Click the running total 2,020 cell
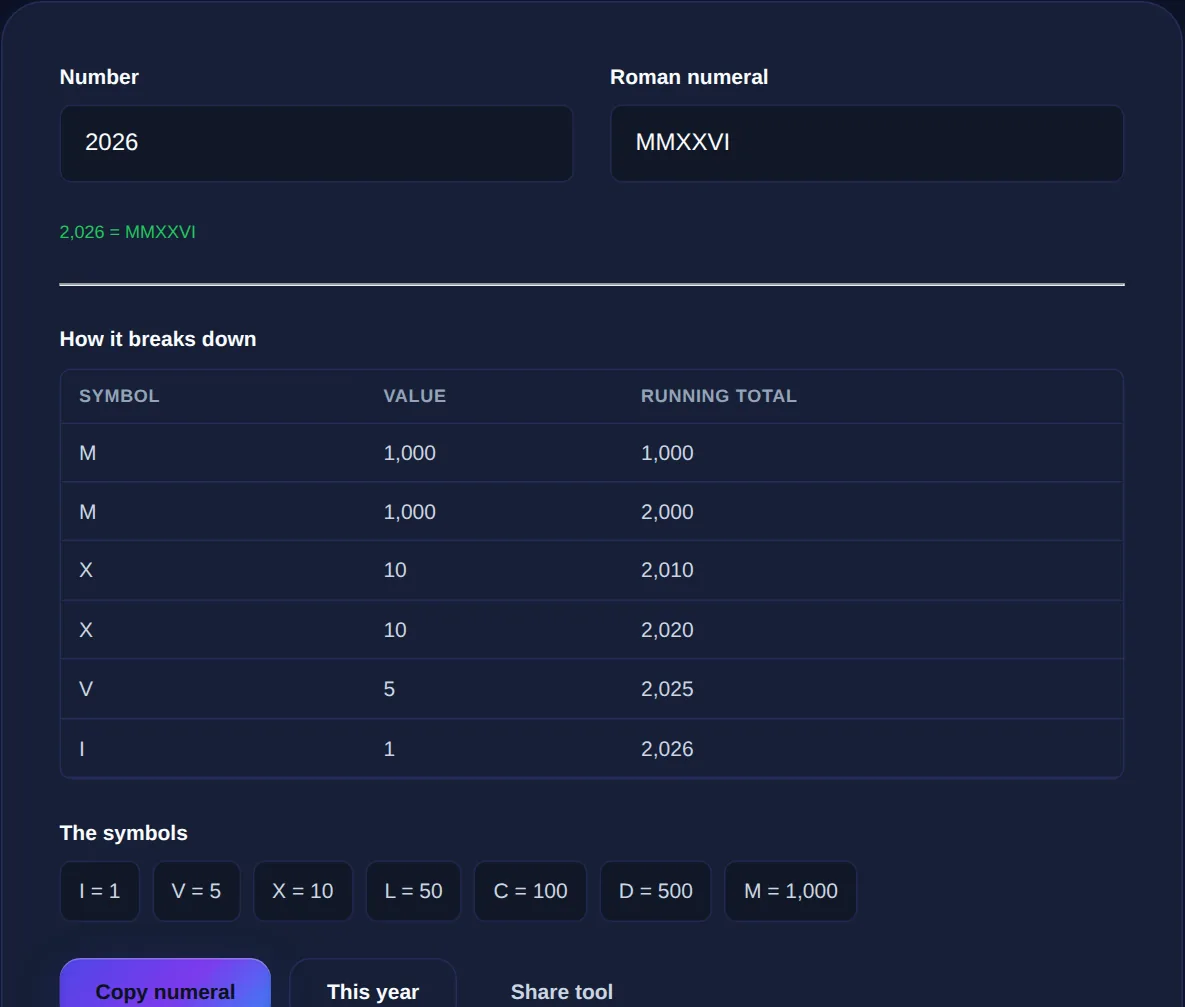The height and width of the screenshot is (1007, 1185). point(667,630)
